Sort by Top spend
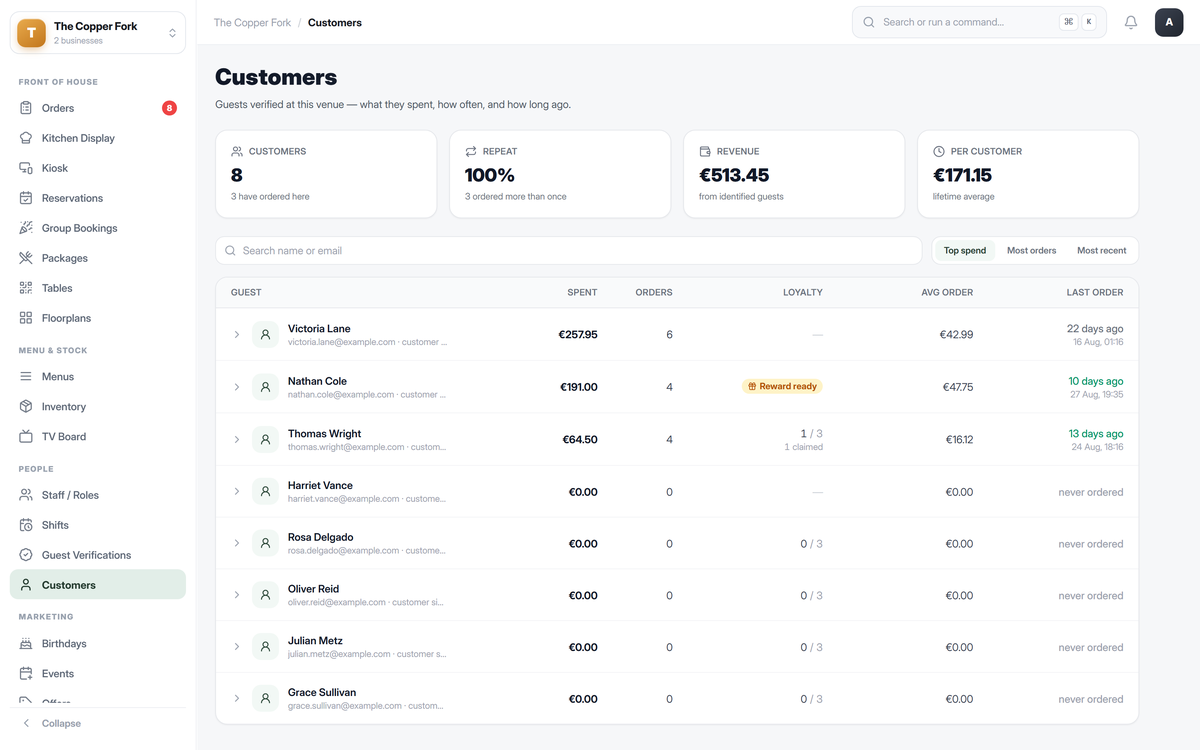This screenshot has height=750, width=1200. (965, 251)
